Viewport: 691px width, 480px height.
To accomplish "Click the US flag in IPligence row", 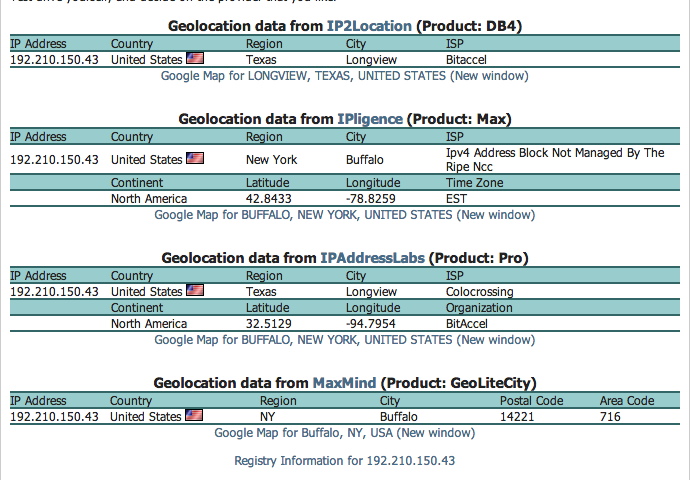I will coord(195,158).
